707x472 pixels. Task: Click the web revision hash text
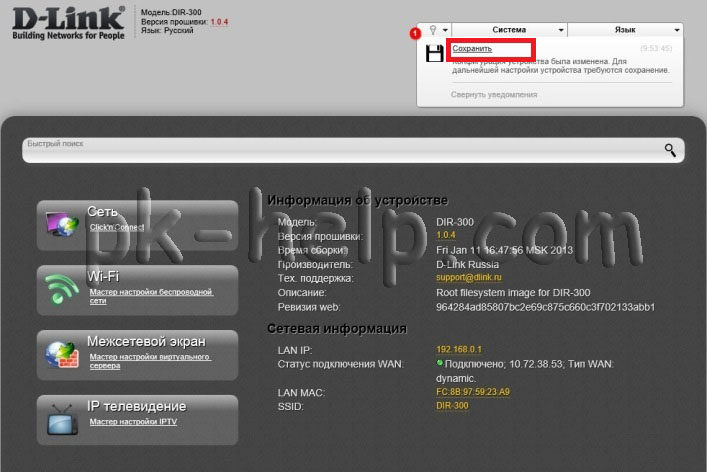(545, 307)
